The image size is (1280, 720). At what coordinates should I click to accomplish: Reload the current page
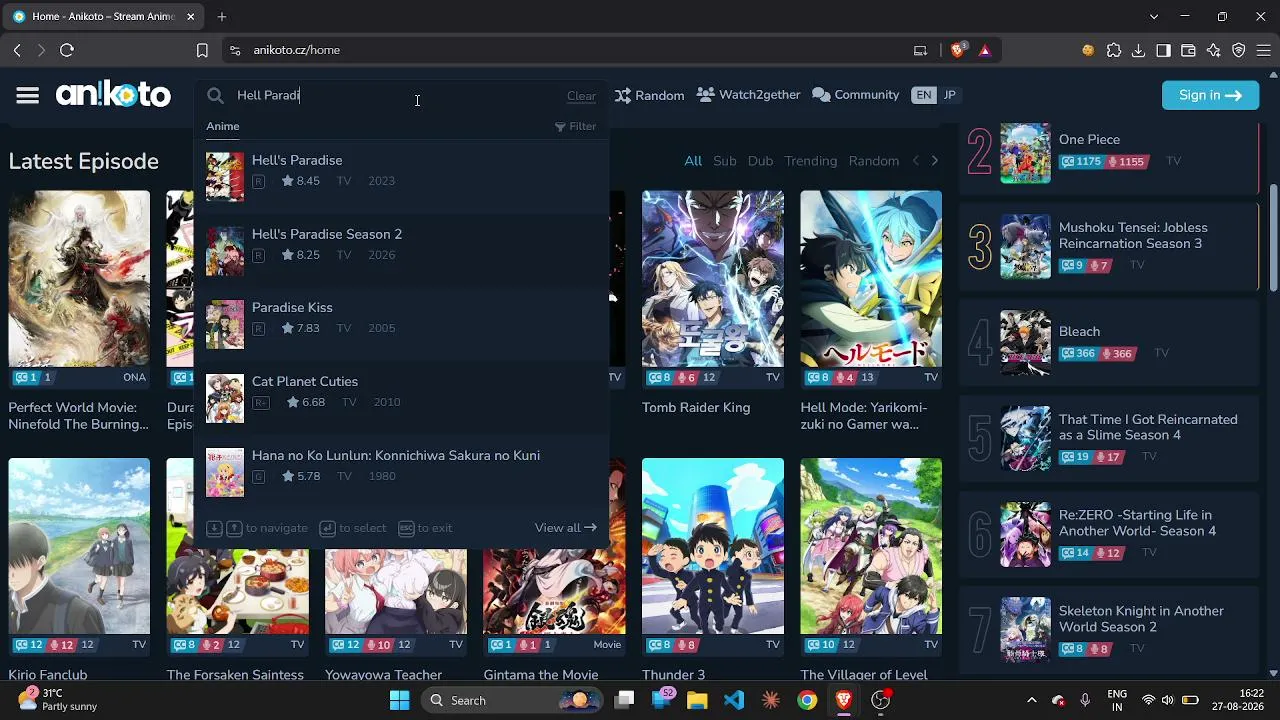tap(67, 50)
